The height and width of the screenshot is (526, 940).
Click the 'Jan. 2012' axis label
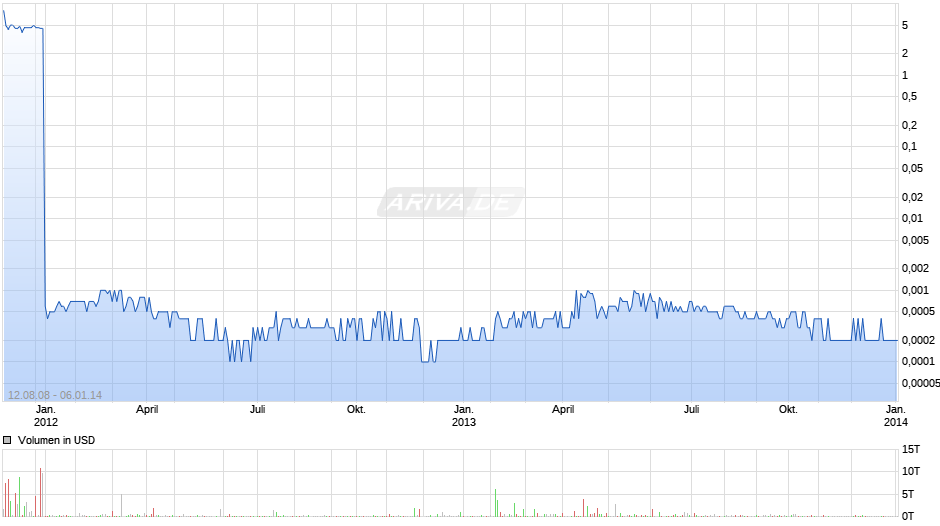click(x=46, y=416)
